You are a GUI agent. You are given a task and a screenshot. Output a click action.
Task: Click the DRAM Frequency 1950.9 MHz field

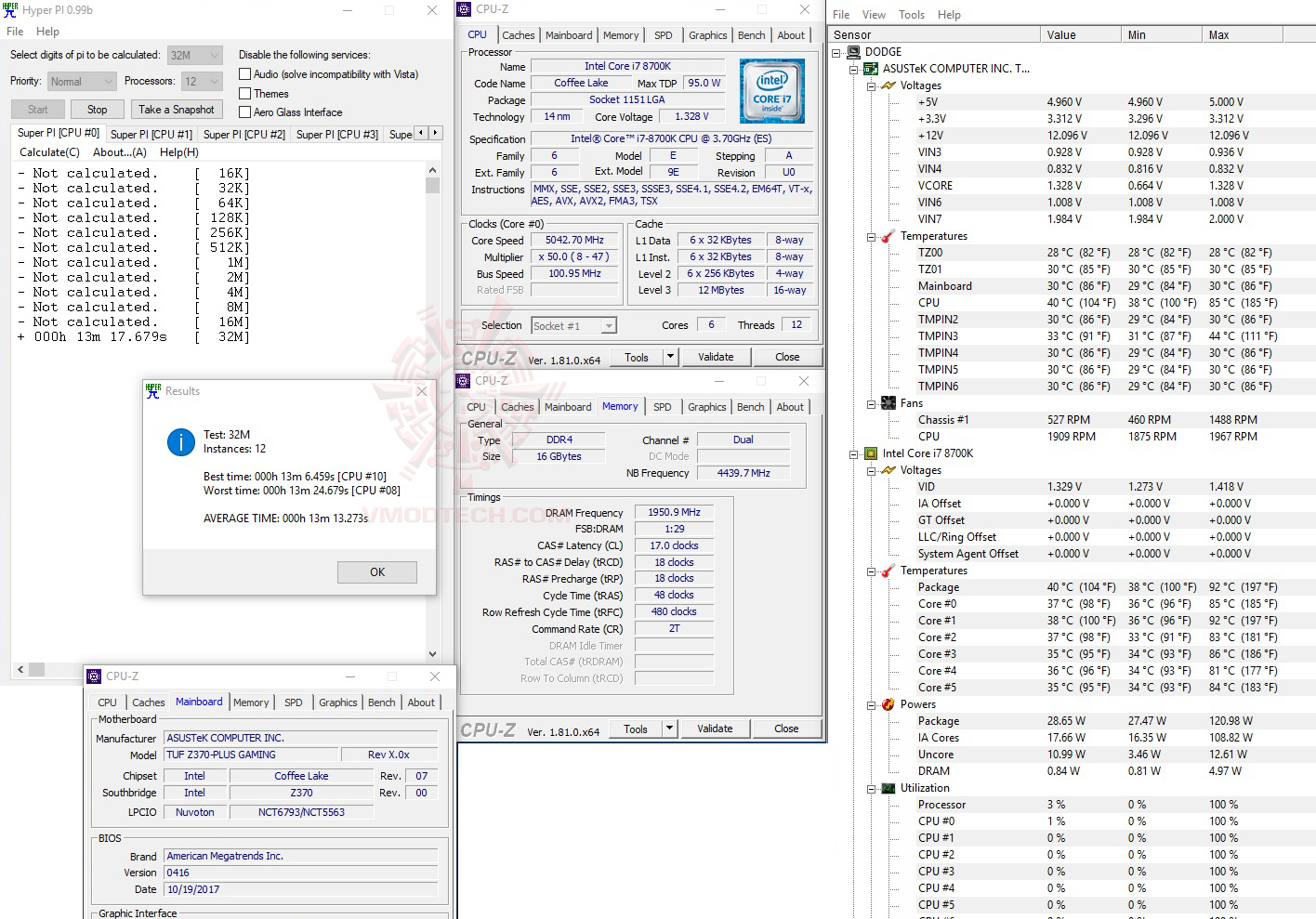tap(675, 513)
